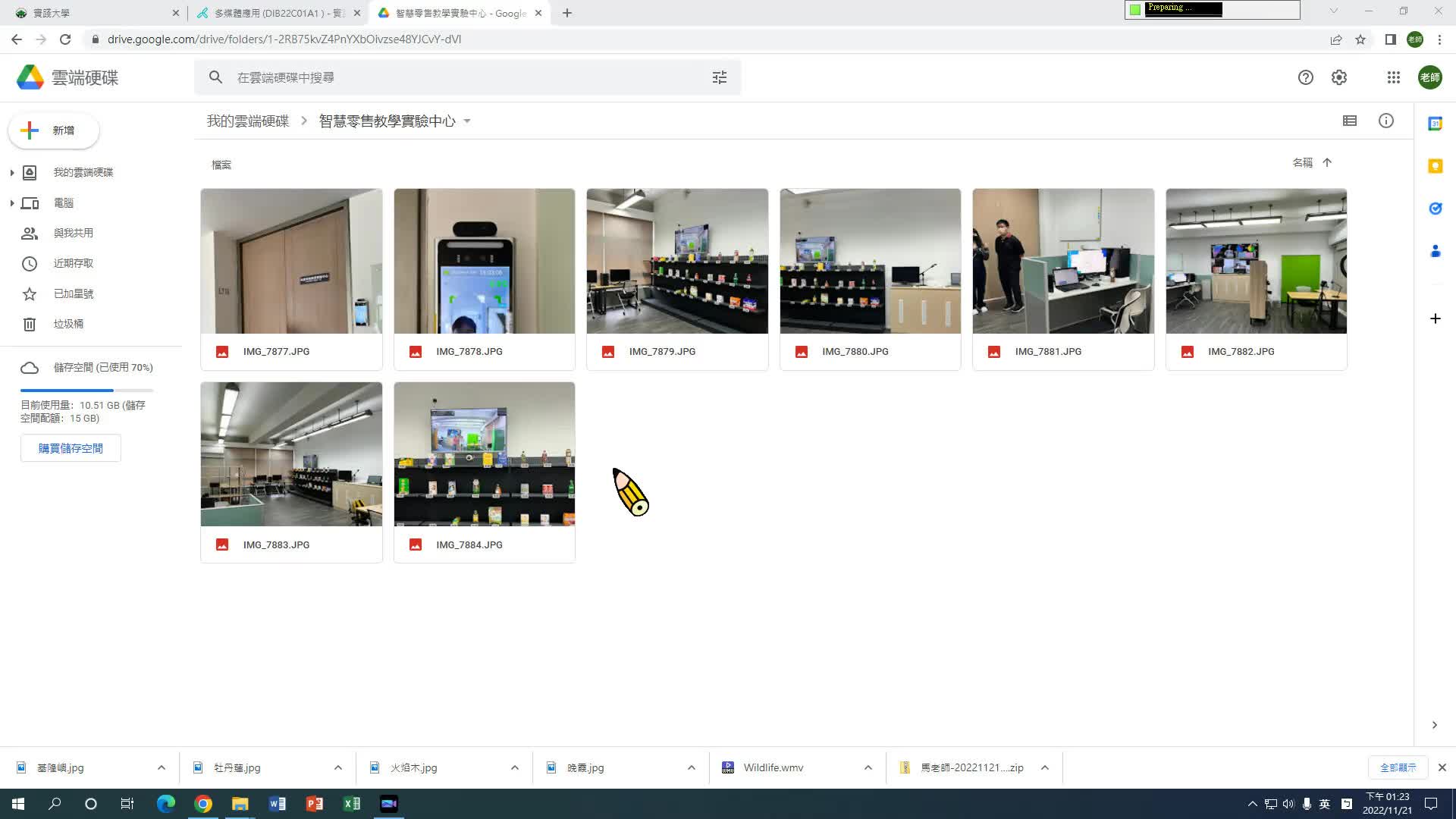Select IMG_7884.JPG file
The width and height of the screenshot is (1456, 819).
(x=485, y=472)
